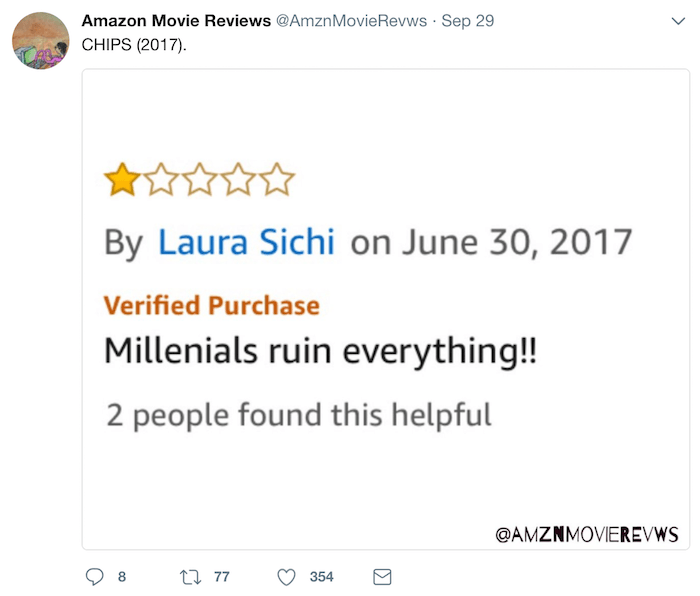Click the Laura Sichi reviewer name

pos(246,242)
